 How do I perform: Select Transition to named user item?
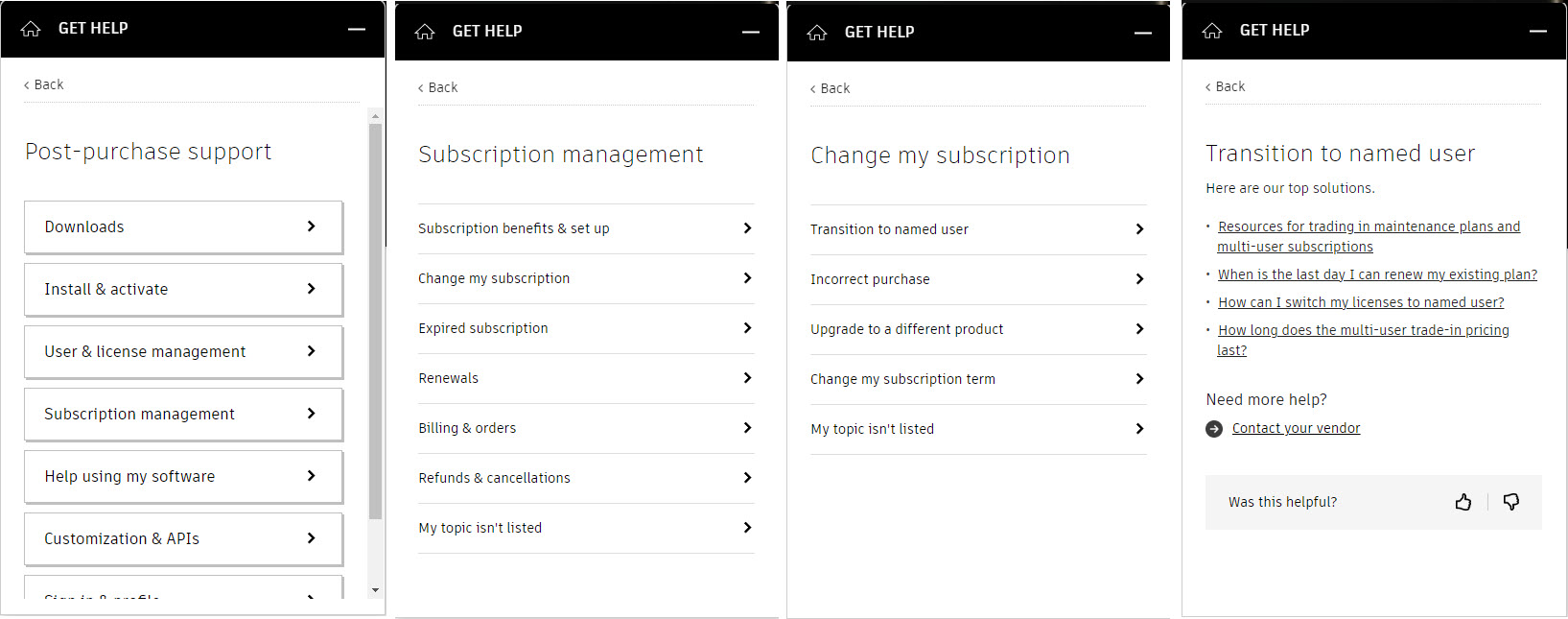coord(978,229)
